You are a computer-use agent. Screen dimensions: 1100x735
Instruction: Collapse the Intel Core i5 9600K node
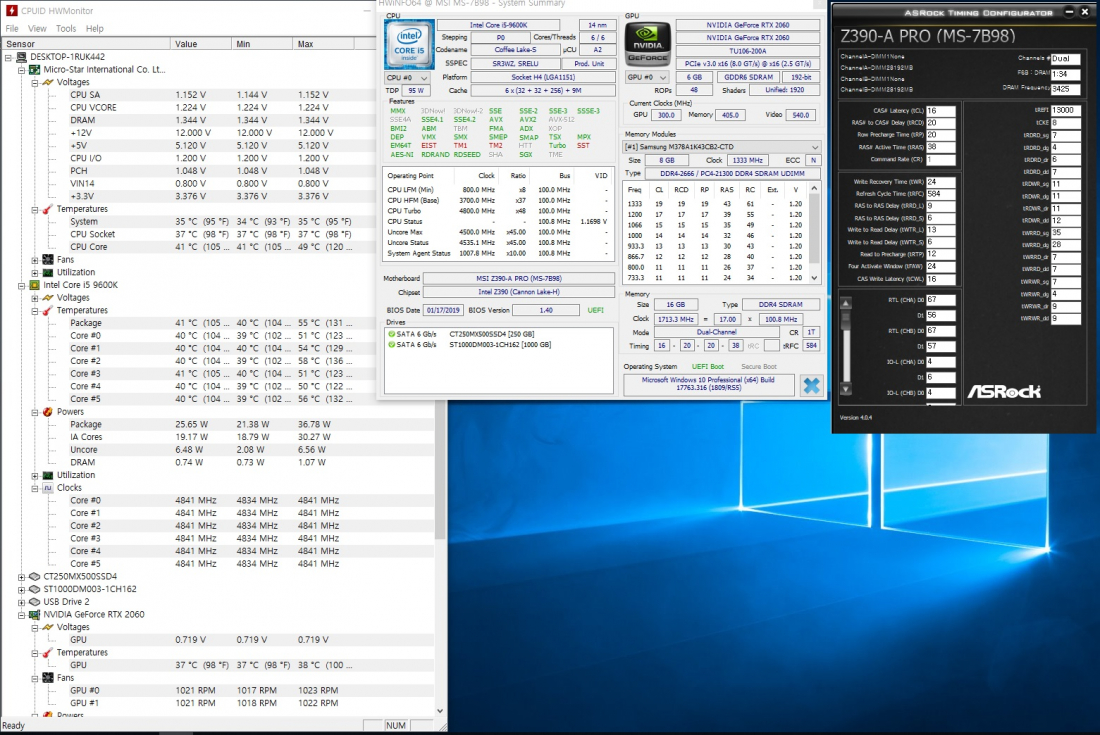pos(22,285)
